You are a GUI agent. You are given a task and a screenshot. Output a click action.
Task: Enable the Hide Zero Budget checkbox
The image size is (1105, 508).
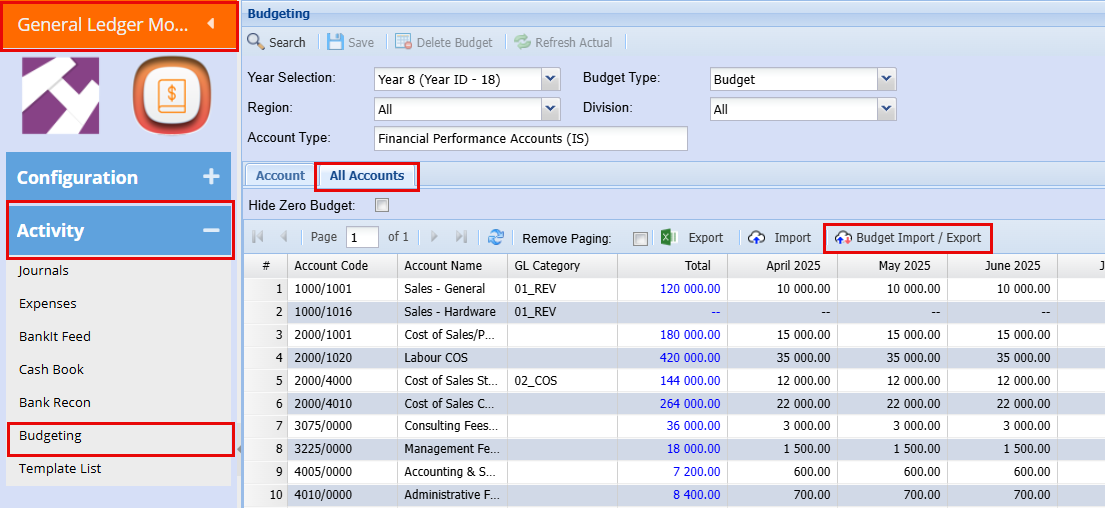click(381, 206)
